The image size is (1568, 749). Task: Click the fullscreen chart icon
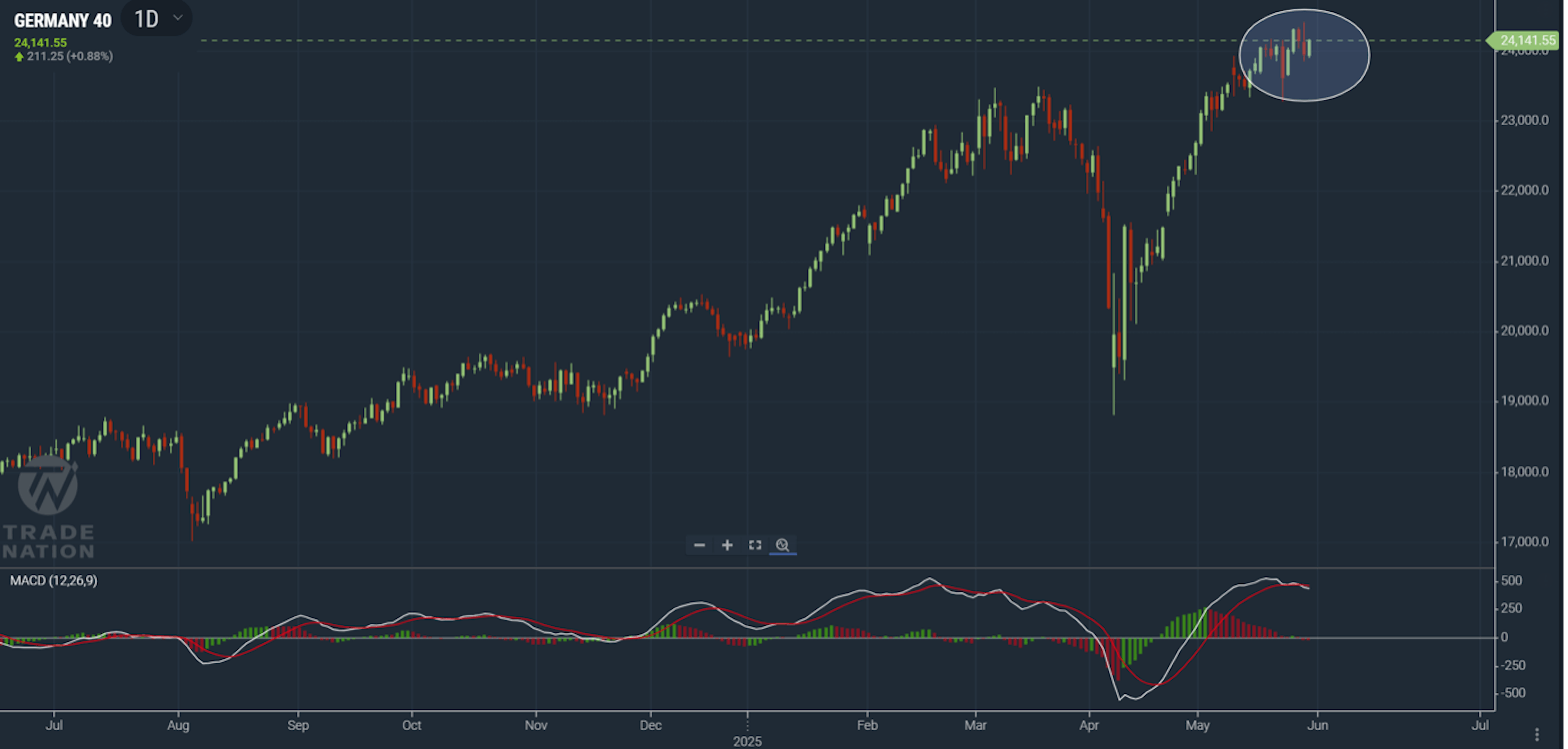(x=755, y=545)
